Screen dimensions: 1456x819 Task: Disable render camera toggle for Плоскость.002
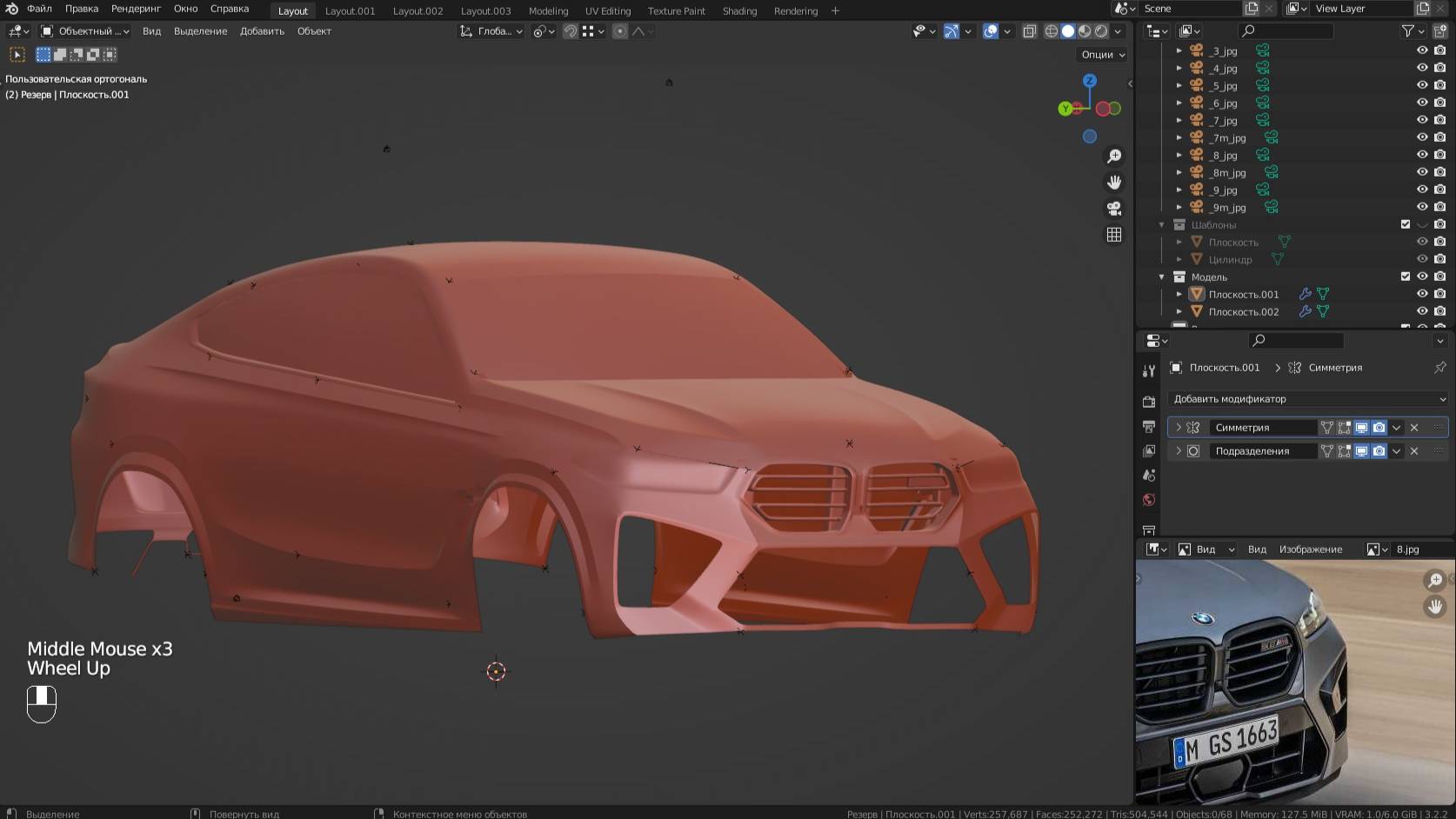click(1439, 311)
